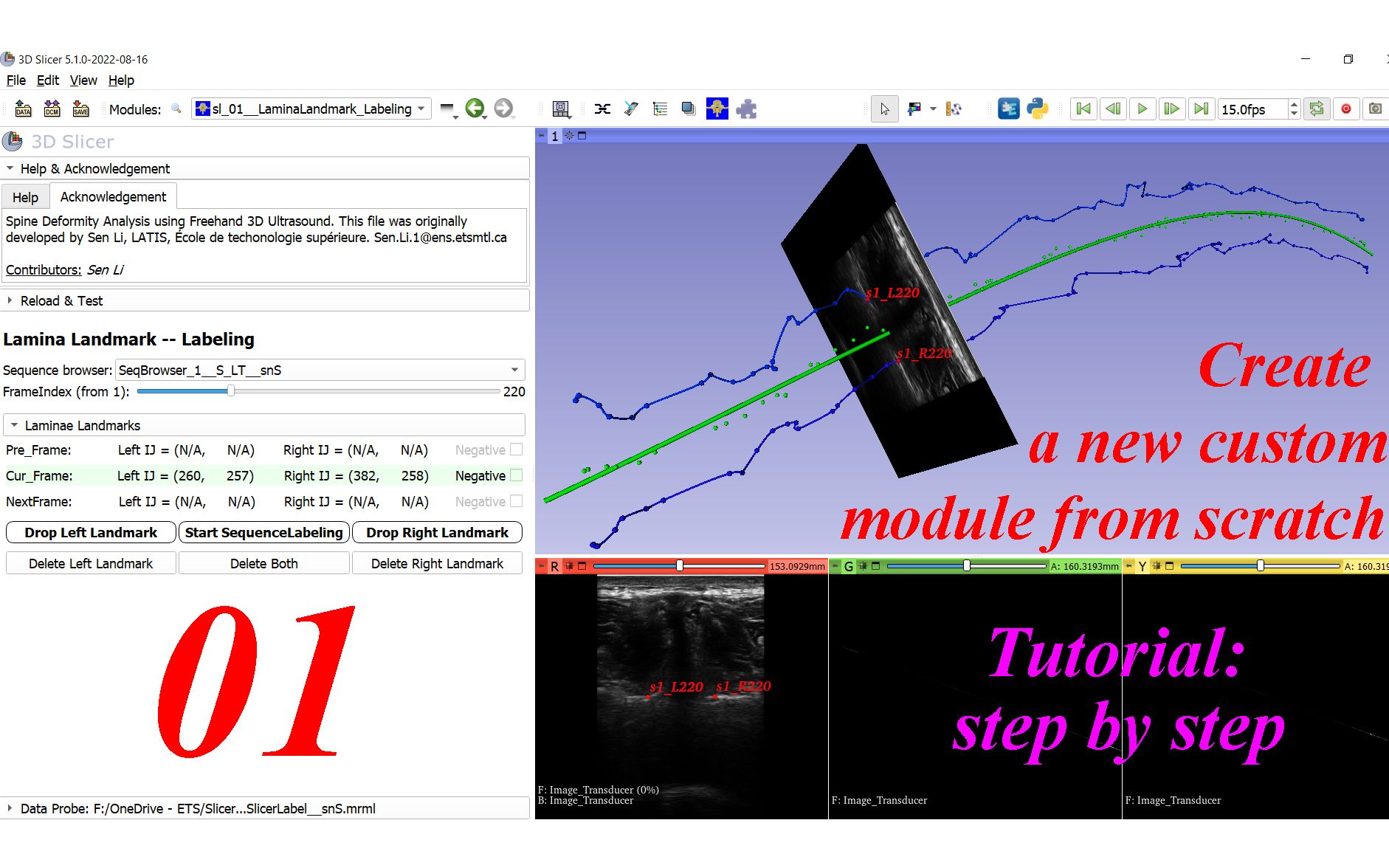1389x868 pixels.
Task: Click the Start SequenceLabeling button
Action: click(263, 532)
